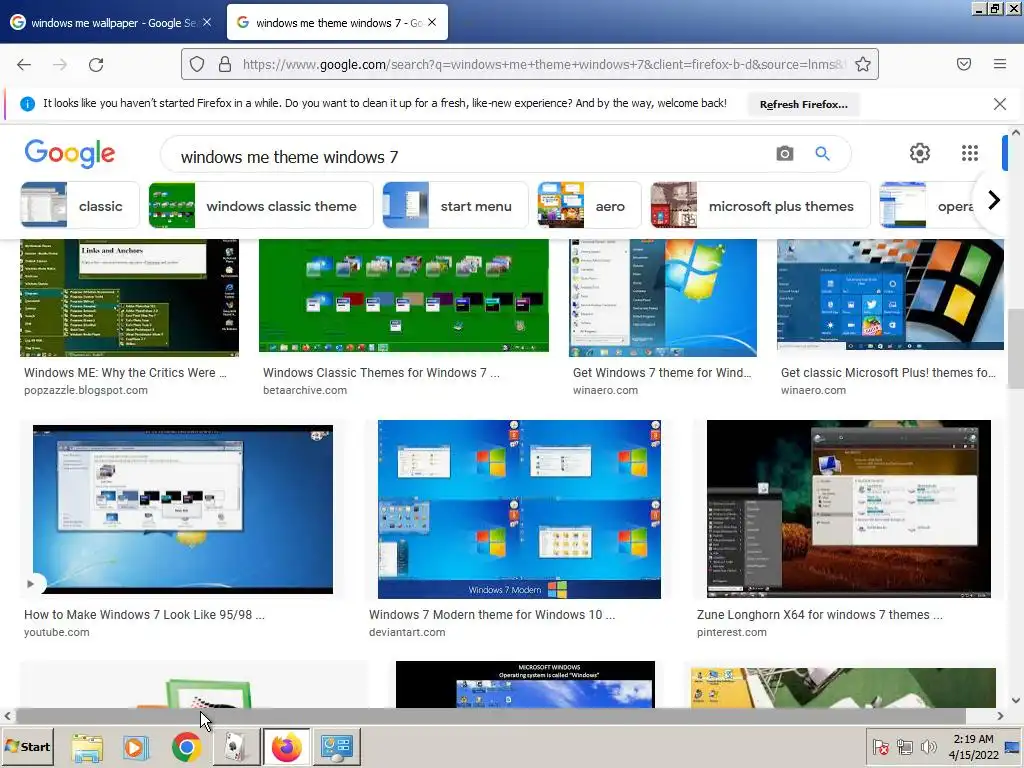Open the Google apps grid
1024x768 pixels.
click(x=970, y=153)
